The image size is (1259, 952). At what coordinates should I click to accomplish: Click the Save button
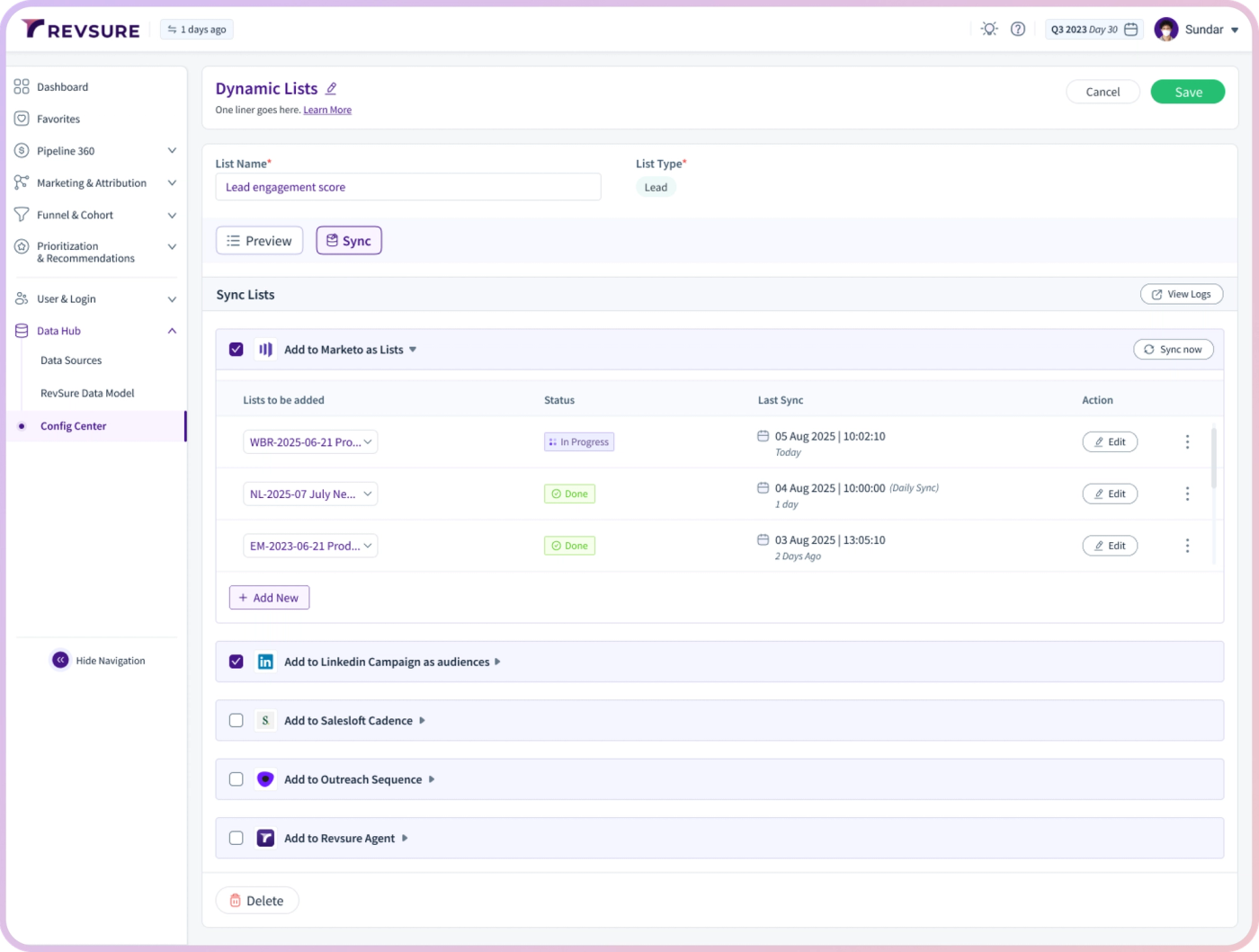coord(1187,92)
